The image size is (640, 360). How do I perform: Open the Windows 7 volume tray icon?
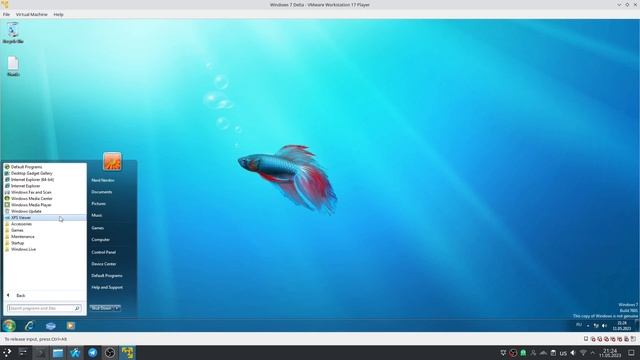[604, 325]
